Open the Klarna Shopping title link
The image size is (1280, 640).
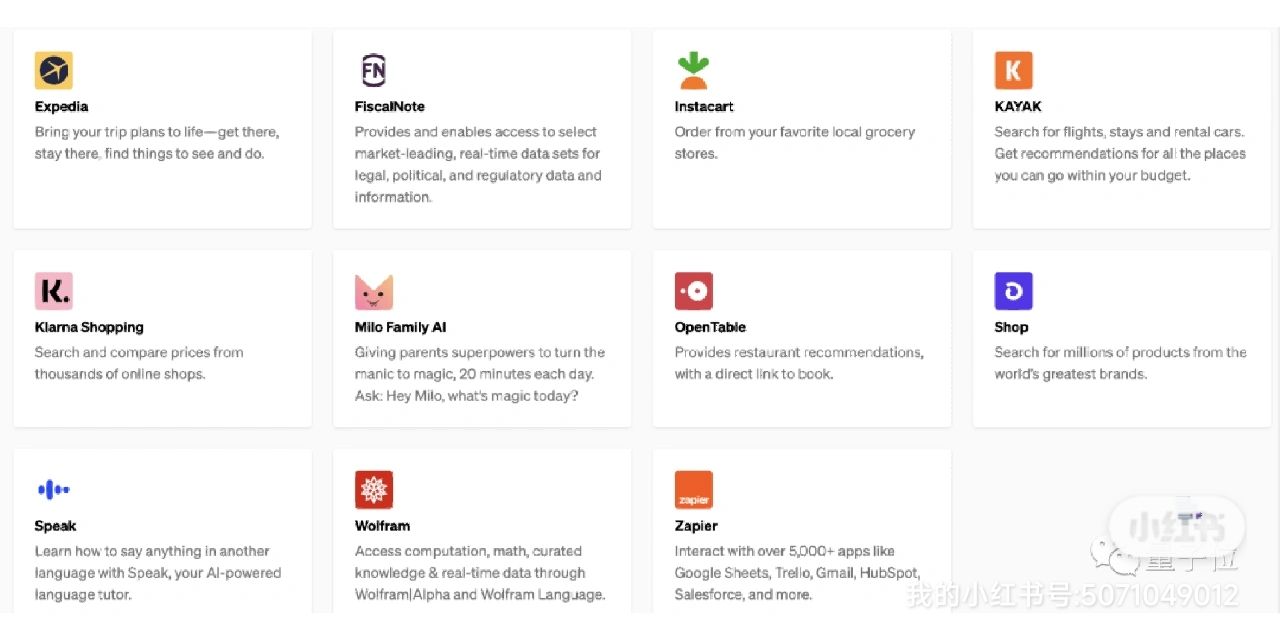coord(89,327)
